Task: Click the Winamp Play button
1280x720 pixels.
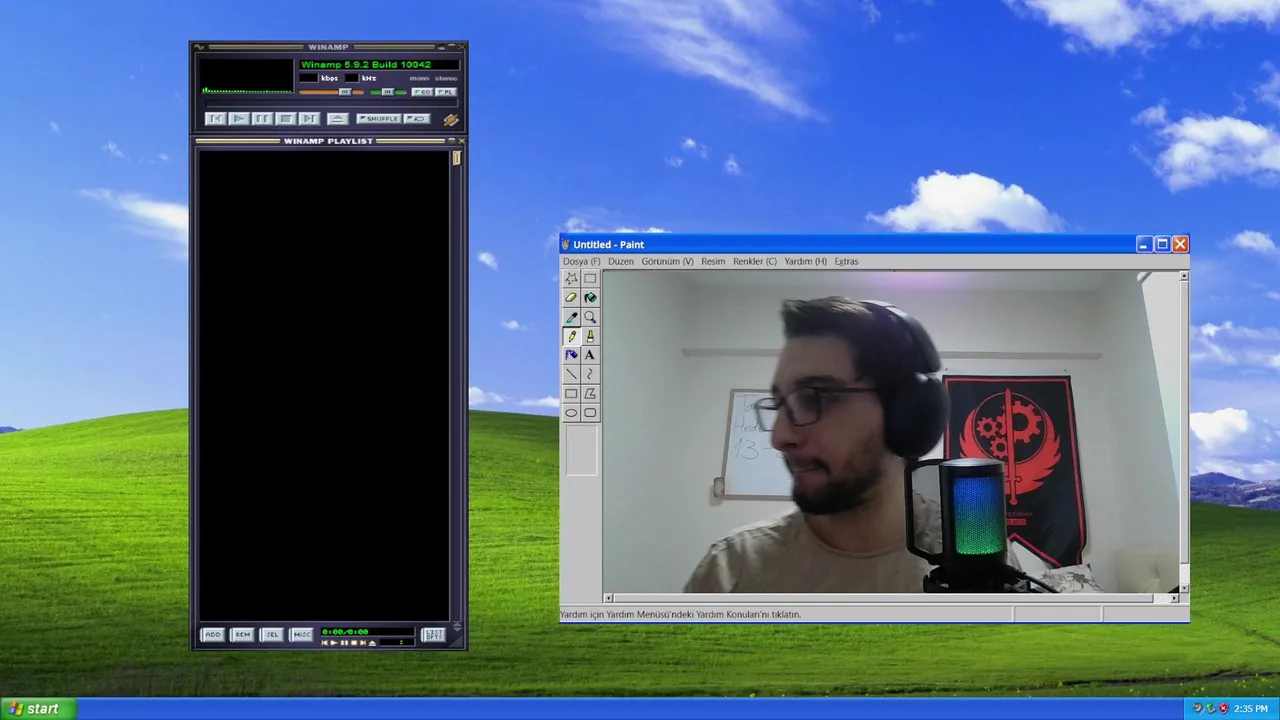Action: (x=239, y=119)
